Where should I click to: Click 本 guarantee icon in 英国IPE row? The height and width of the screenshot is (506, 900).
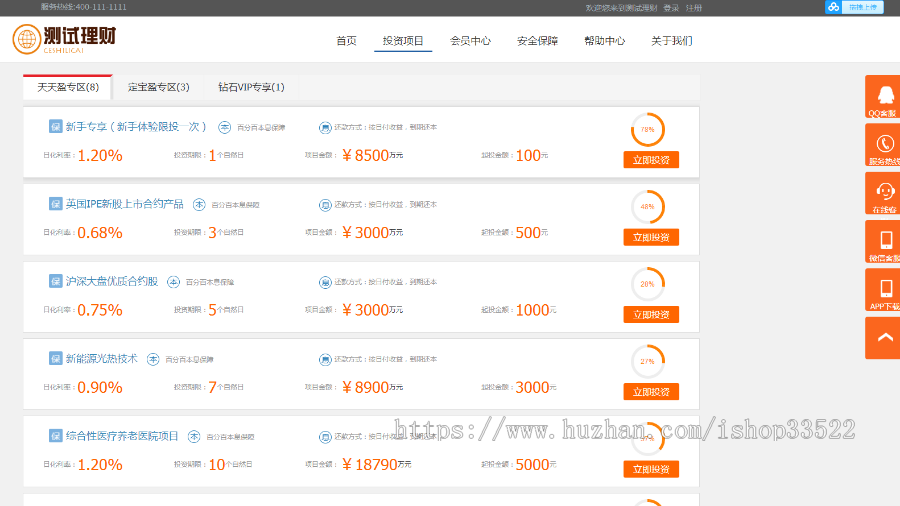click(x=199, y=204)
